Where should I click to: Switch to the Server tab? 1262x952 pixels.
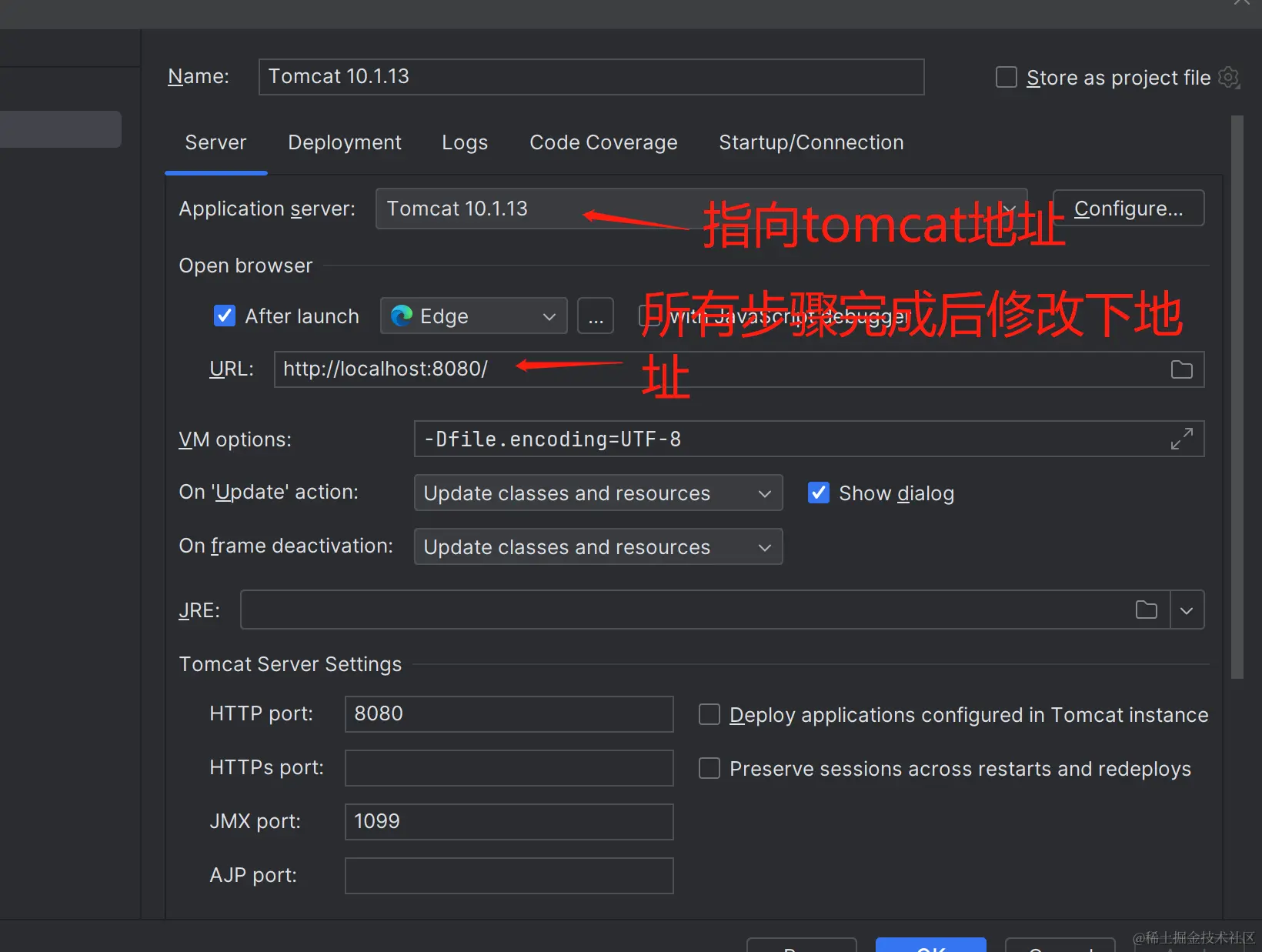point(215,142)
